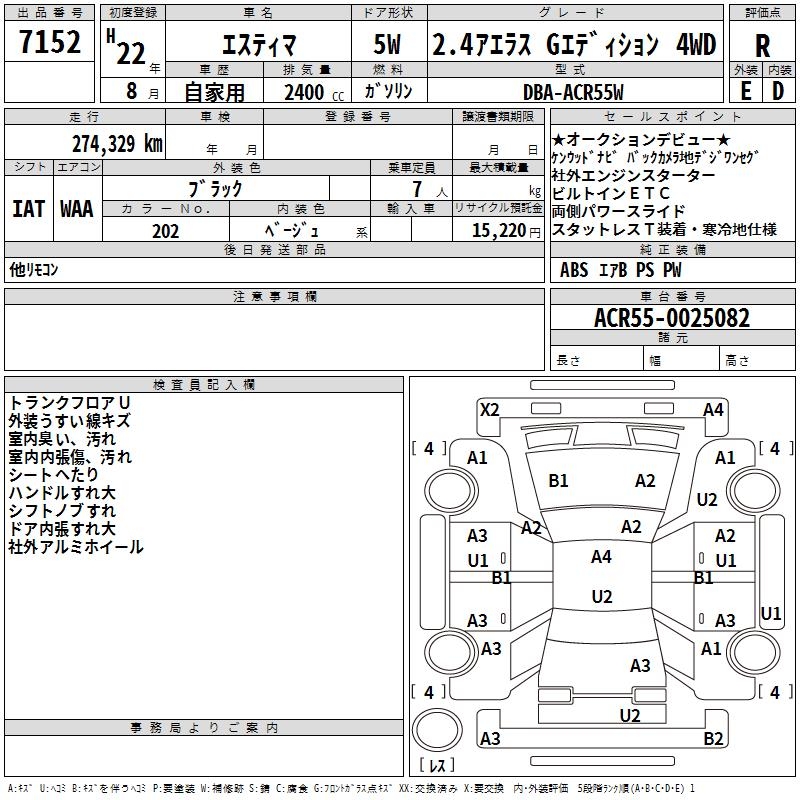Select the fuel type ガソリン
Viewport: 800px width, 800px height.
pos(389,91)
